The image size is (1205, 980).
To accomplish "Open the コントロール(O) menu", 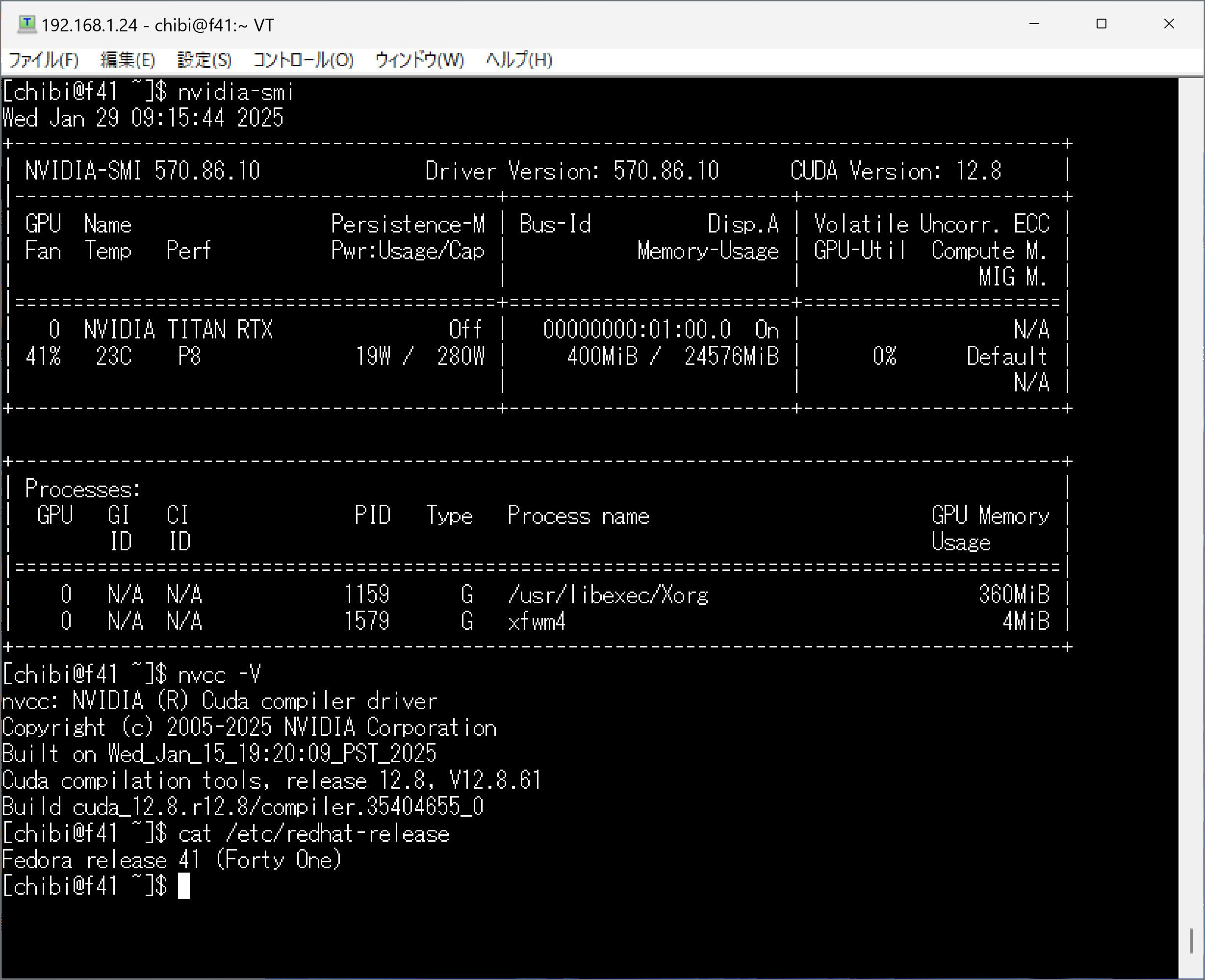I will point(303,60).
